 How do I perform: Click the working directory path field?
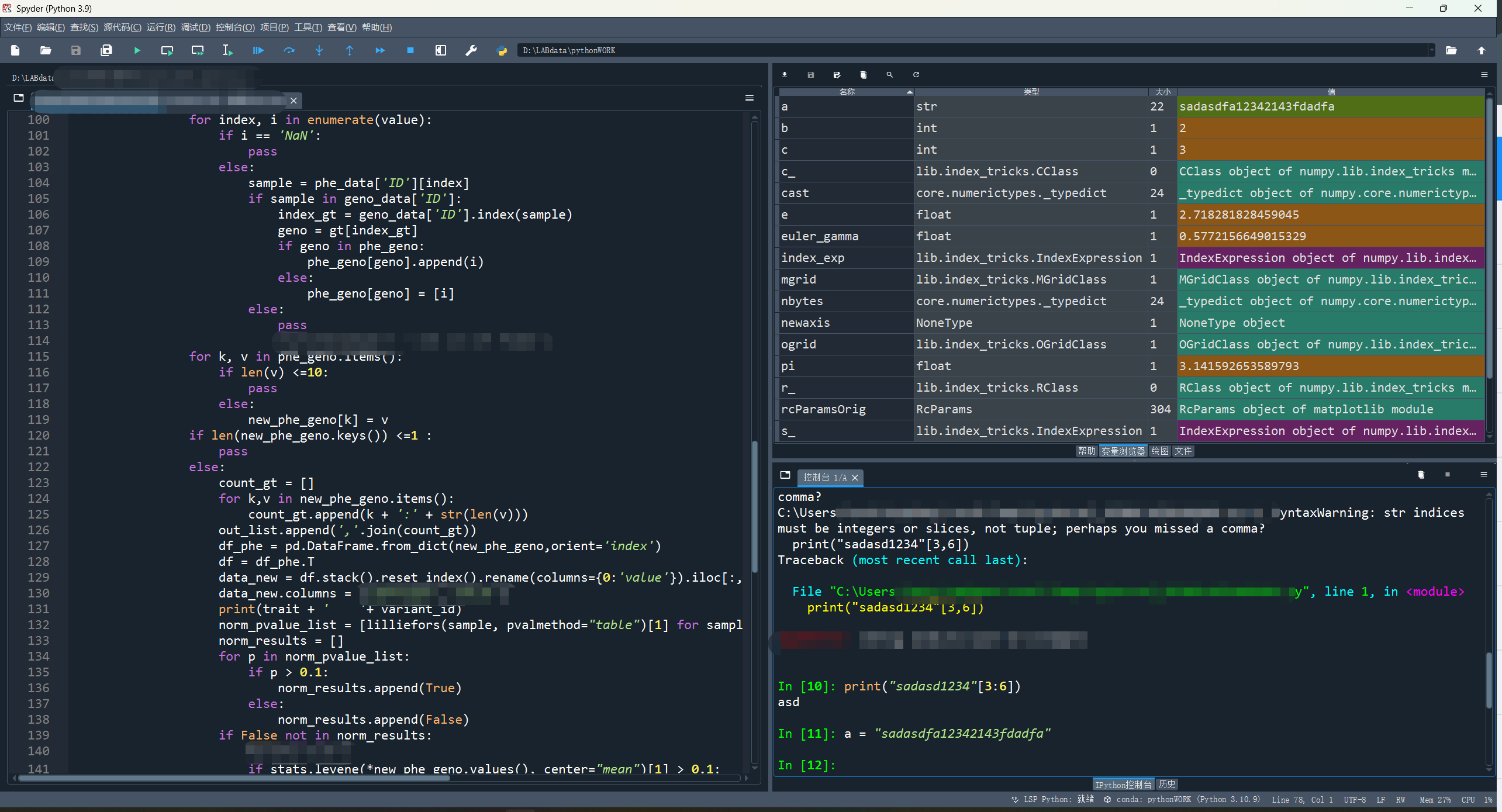tap(972, 50)
